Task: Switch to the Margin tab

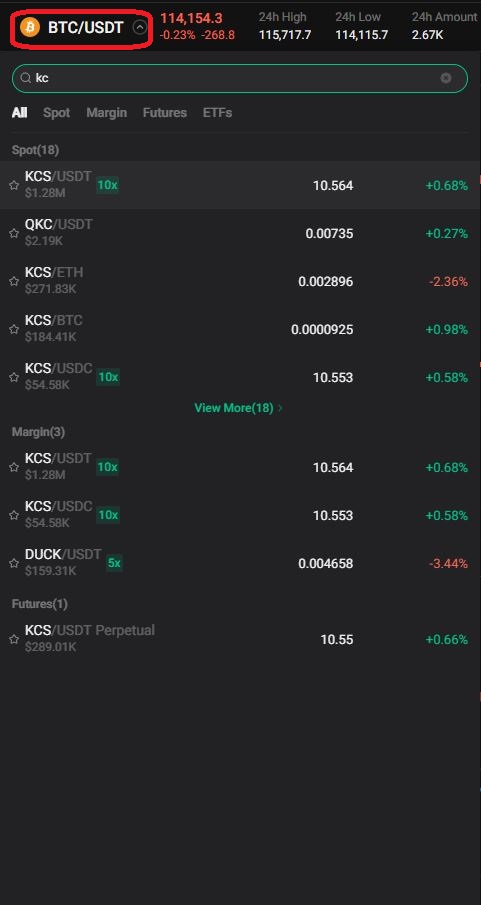Action: click(x=106, y=113)
